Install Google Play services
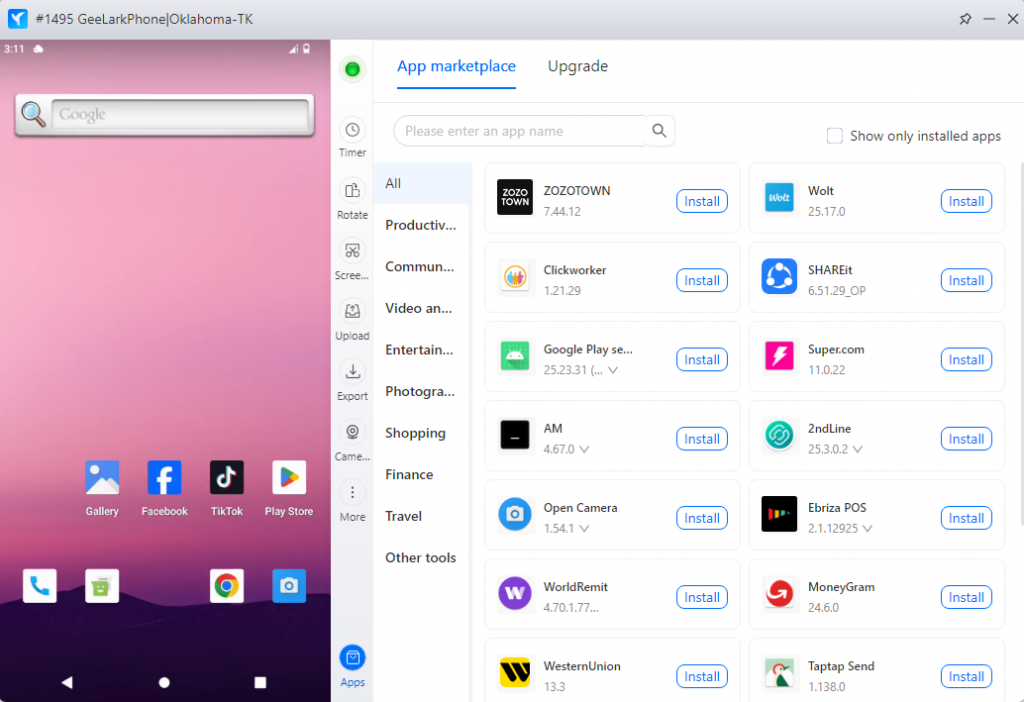The image size is (1024, 702). click(x=701, y=360)
